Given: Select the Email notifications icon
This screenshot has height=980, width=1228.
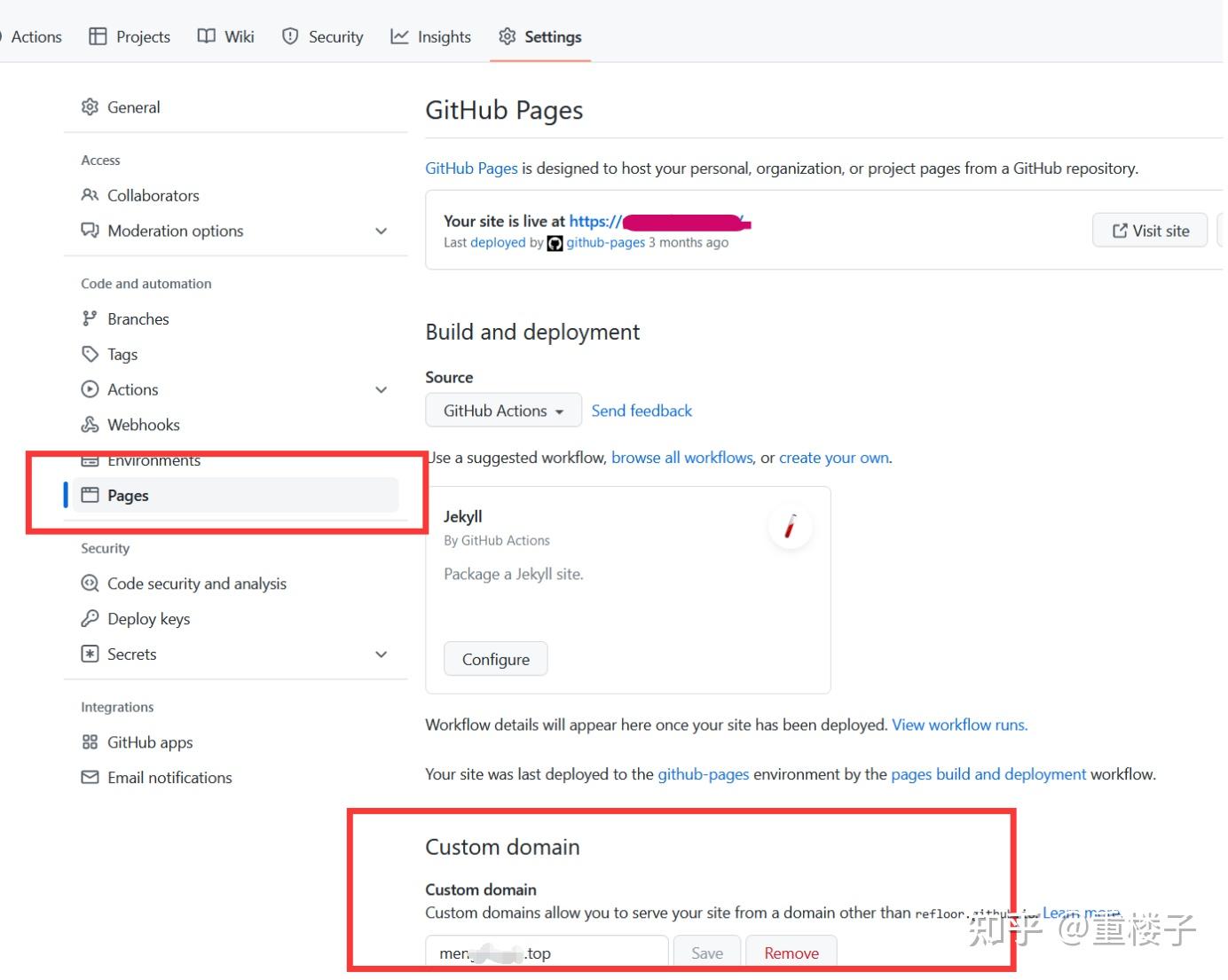Looking at the screenshot, I should point(90,778).
